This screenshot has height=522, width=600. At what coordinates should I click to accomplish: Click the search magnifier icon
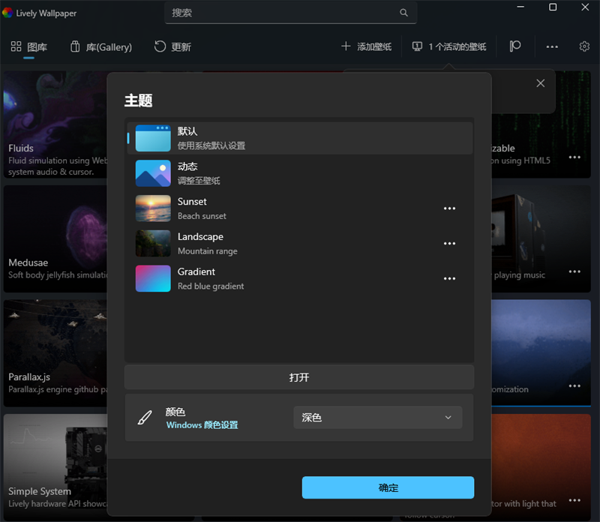tap(404, 13)
